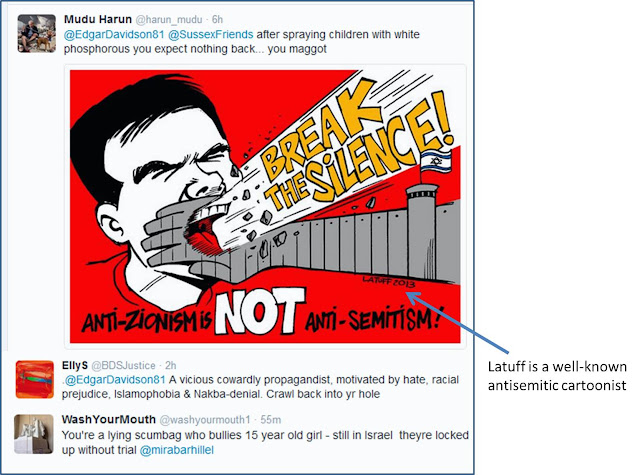
Task: Open the 2h timestamp on EllyS tweet
Action: tap(171, 365)
